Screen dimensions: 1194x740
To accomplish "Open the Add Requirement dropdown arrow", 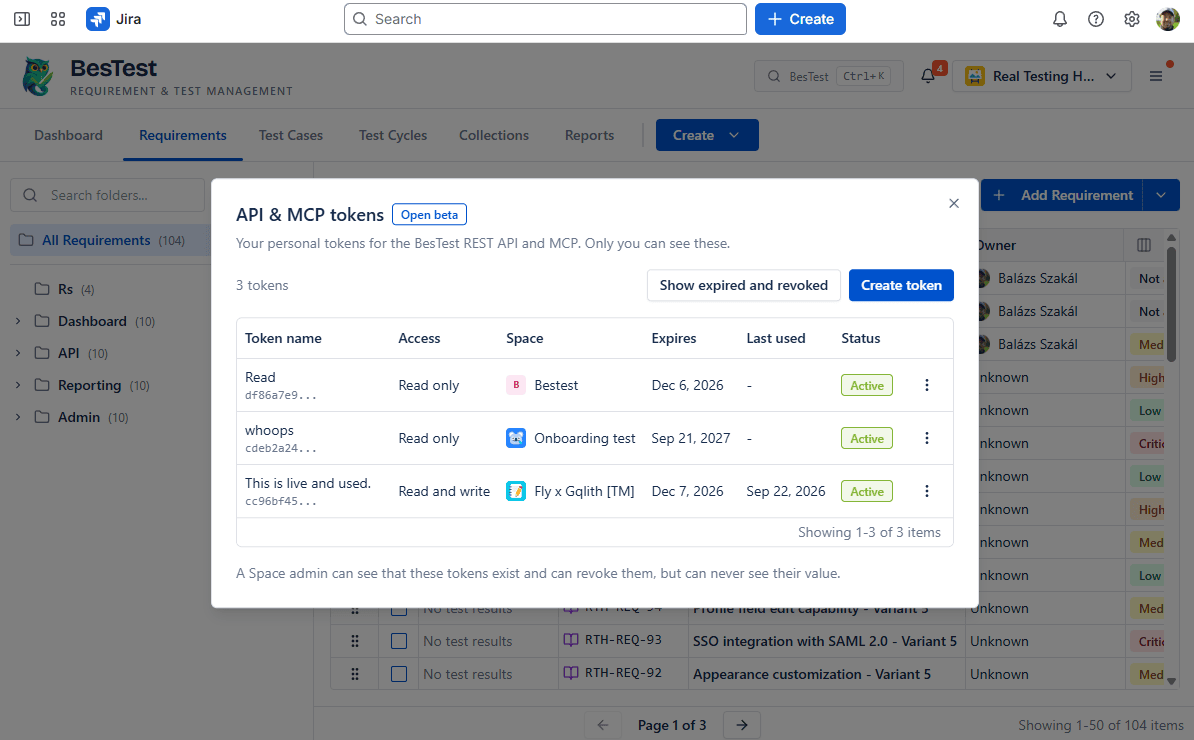I will [x=1161, y=196].
